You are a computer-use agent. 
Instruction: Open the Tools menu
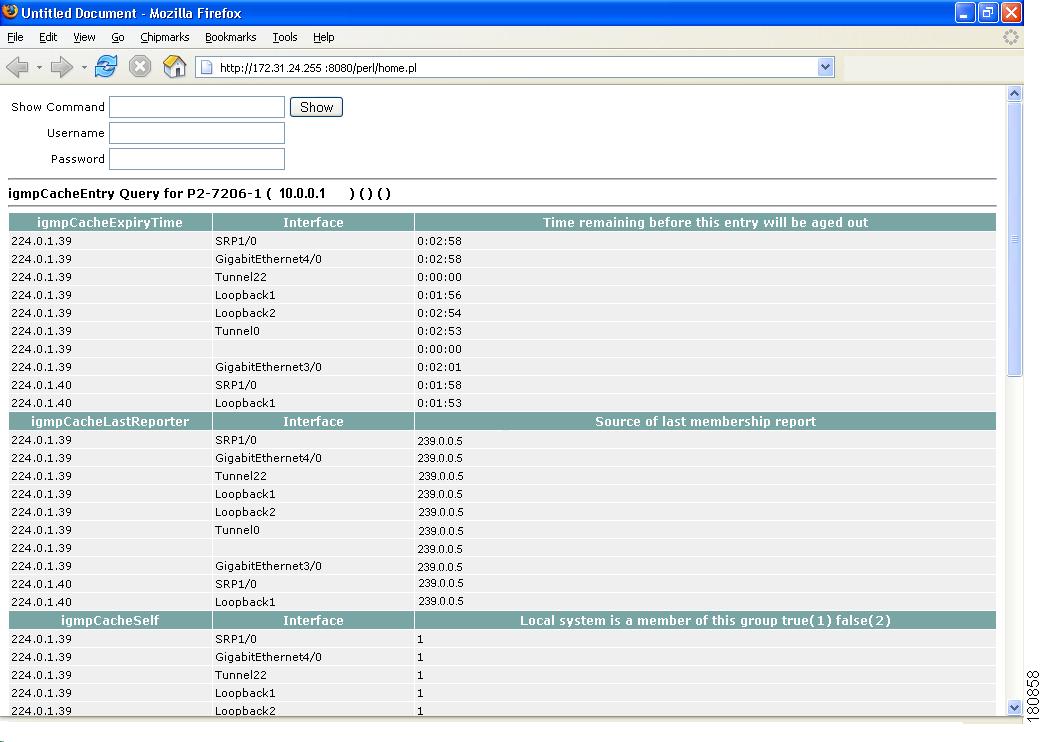[284, 37]
